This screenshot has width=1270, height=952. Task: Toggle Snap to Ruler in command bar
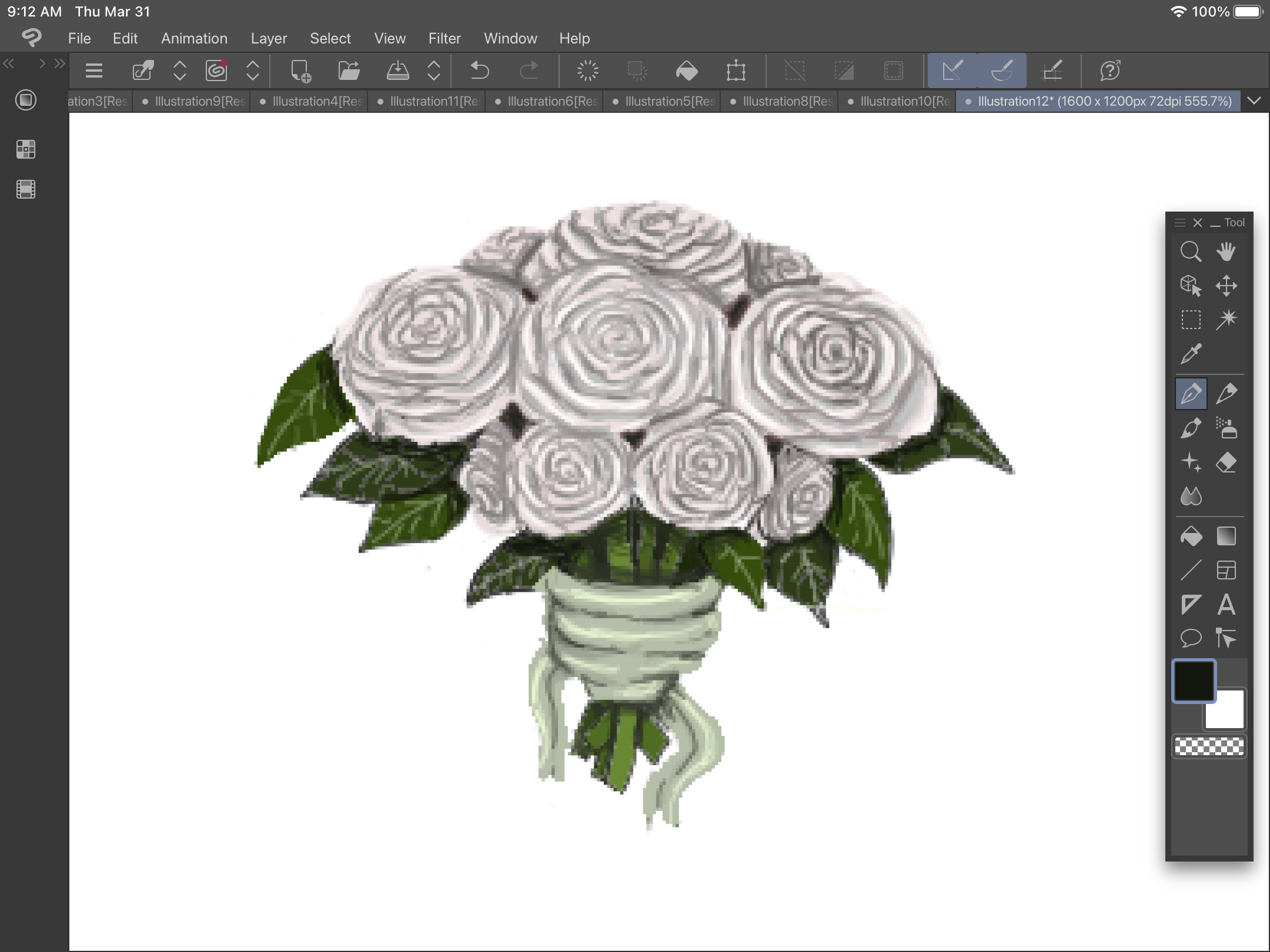coord(952,71)
